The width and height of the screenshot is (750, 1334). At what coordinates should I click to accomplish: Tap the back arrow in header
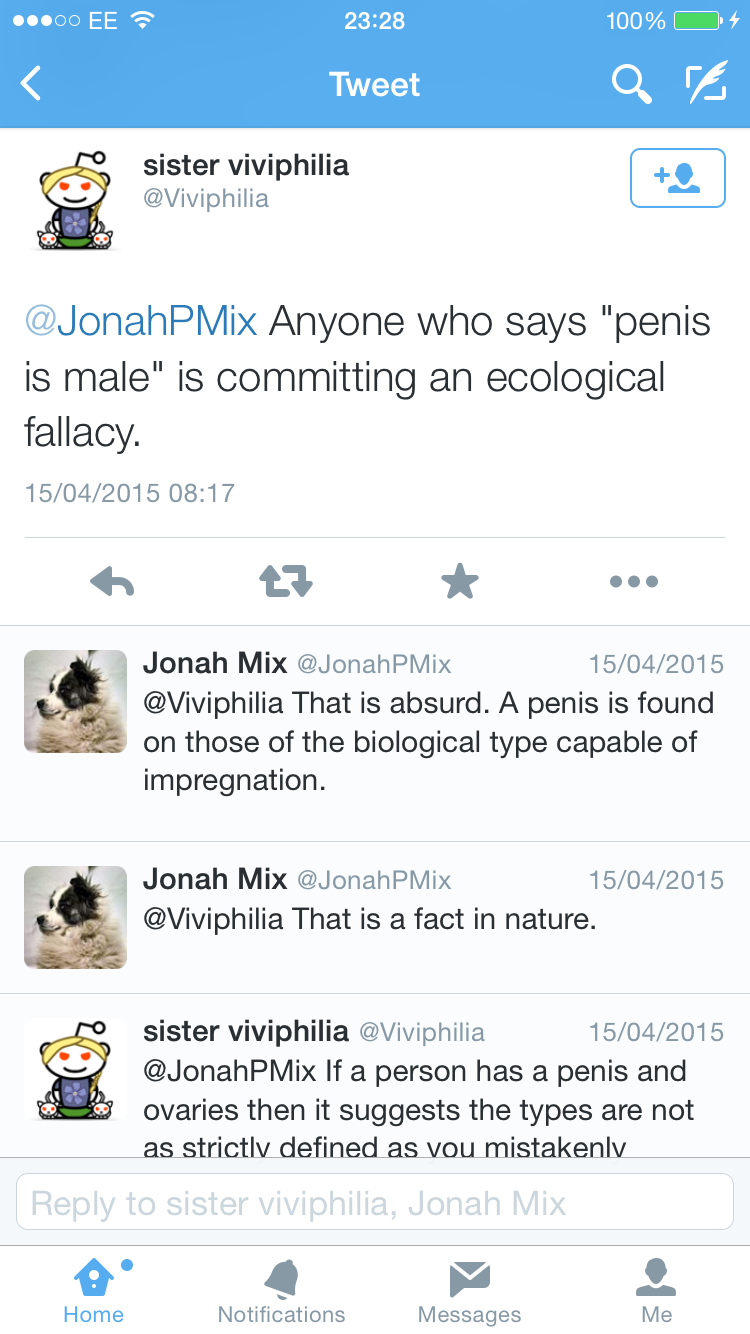(32, 84)
